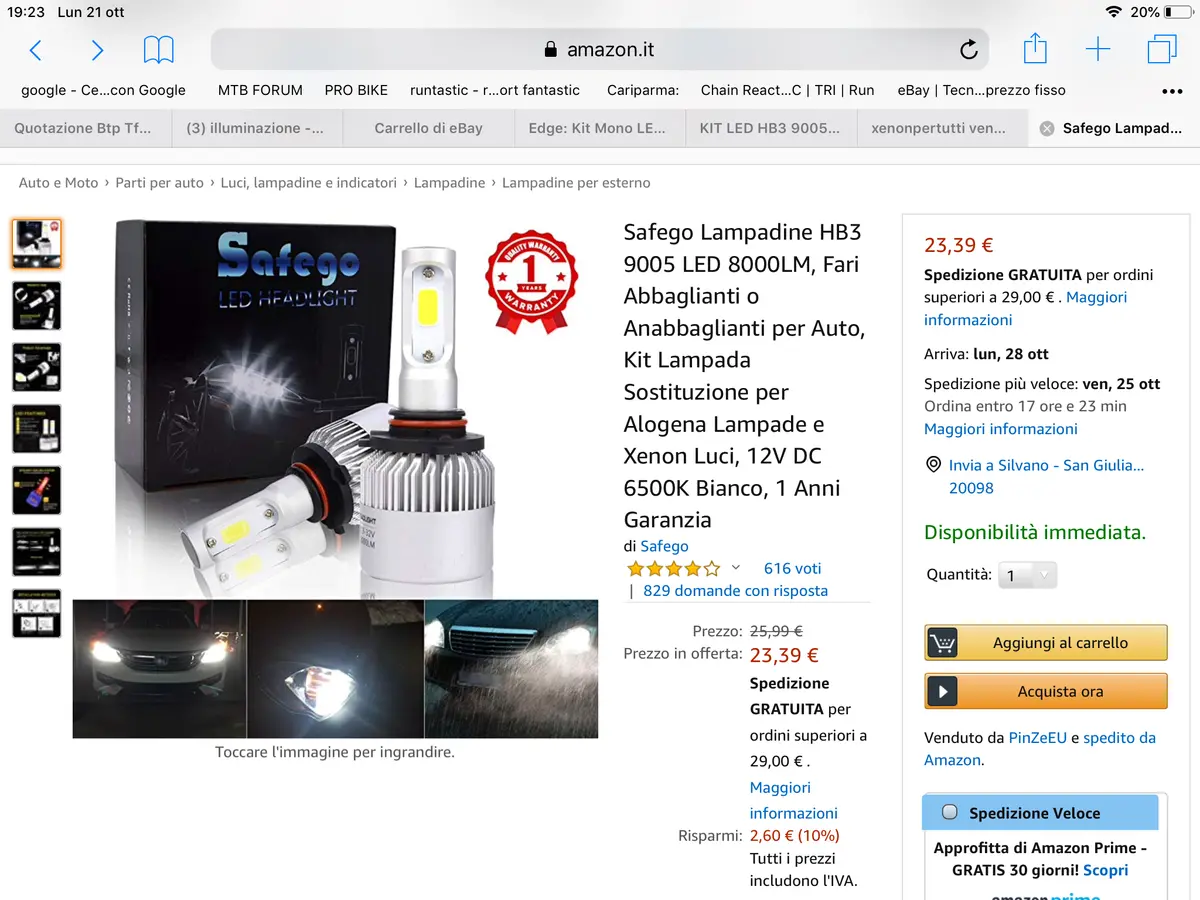
Task: Close the Safego Lampad... tab
Action: click(1046, 128)
